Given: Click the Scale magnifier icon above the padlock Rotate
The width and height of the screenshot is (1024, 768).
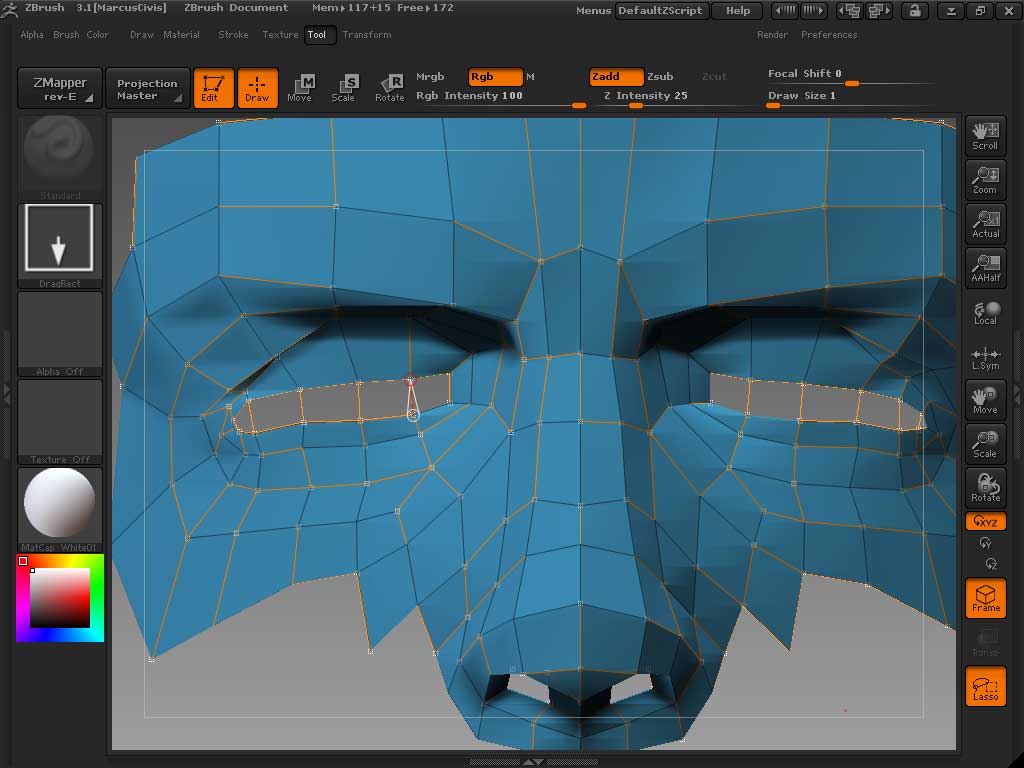Looking at the screenshot, I should (x=985, y=444).
